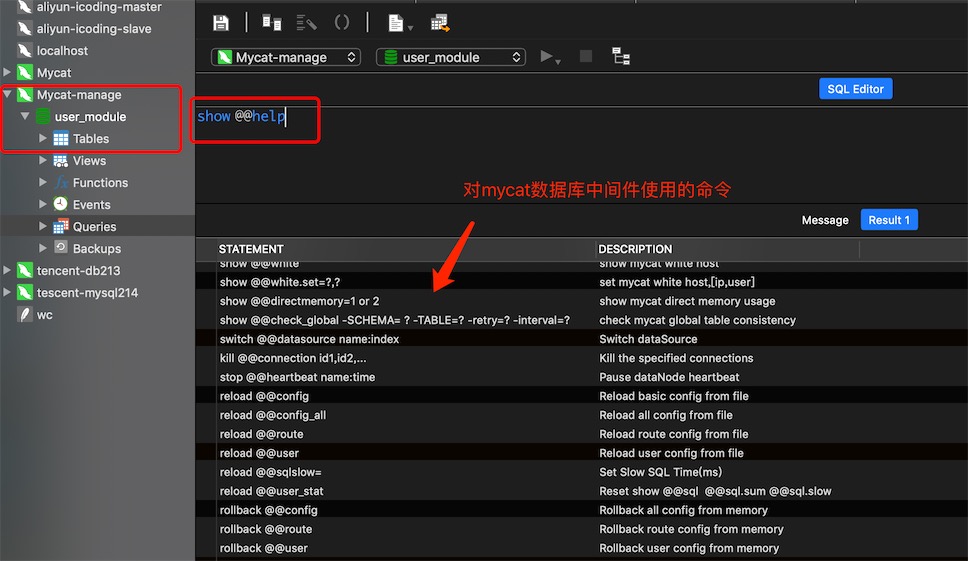Select the 'kill @@connection id1,id2,...' cell
The width and height of the screenshot is (968, 561).
[x=293, y=358]
